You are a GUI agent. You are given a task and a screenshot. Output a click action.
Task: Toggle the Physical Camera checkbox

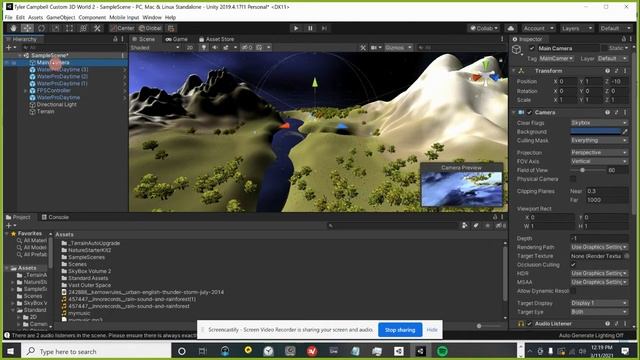pos(573,179)
